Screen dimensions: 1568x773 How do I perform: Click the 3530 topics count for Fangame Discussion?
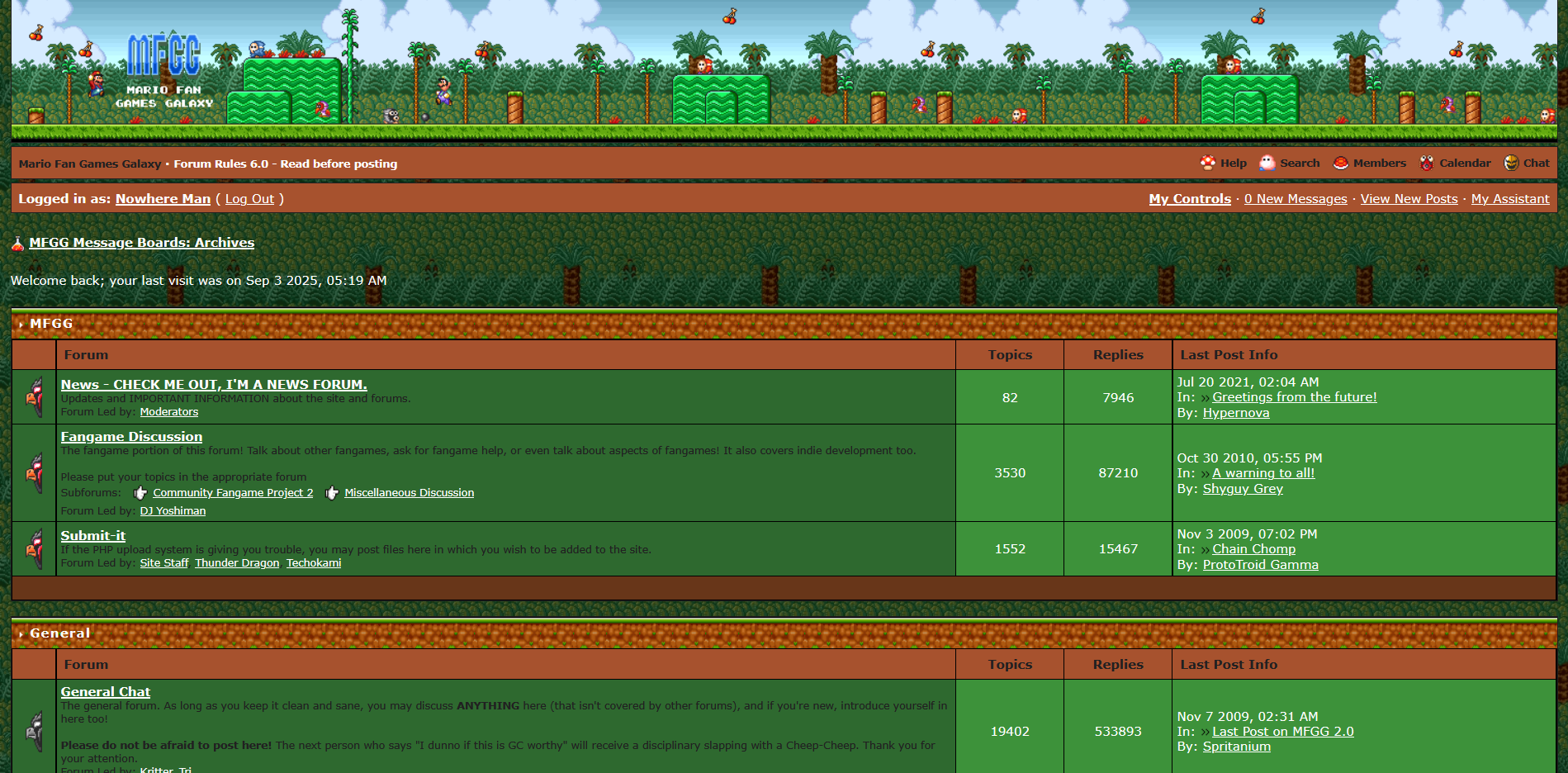coord(1010,473)
